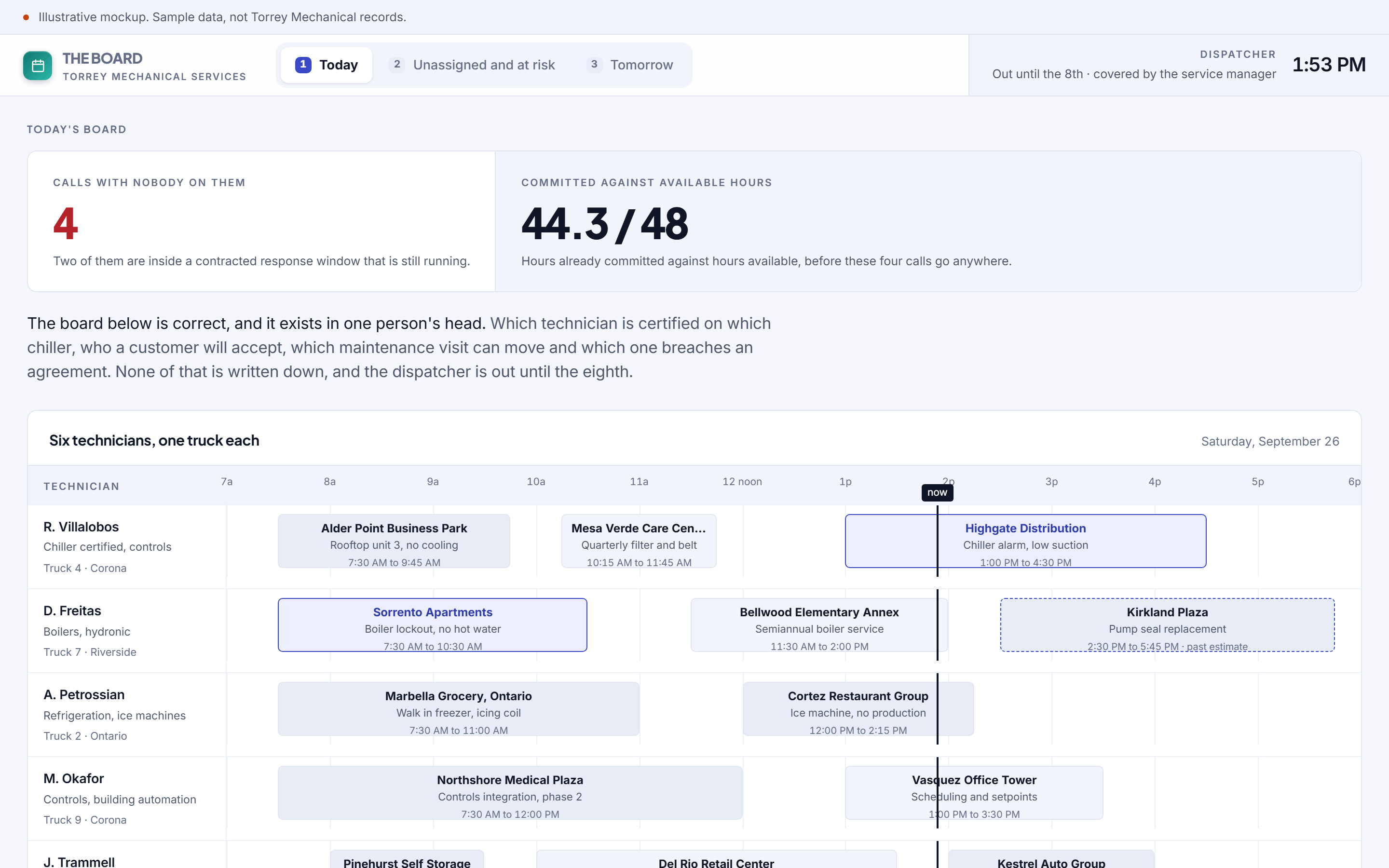Select the Kirkland Plaza pump seal block

1167,624
